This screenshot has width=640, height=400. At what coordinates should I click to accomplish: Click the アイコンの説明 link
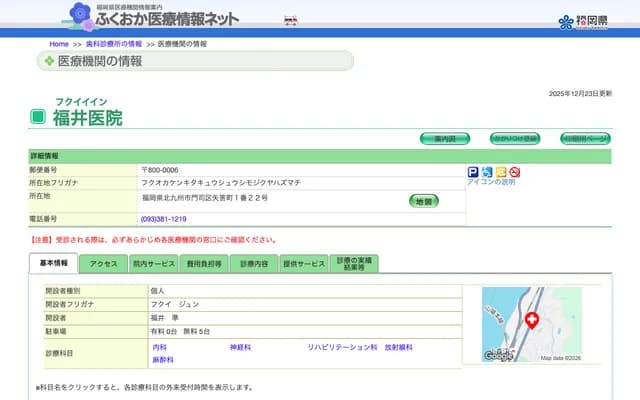pyautogui.click(x=491, y=182)
